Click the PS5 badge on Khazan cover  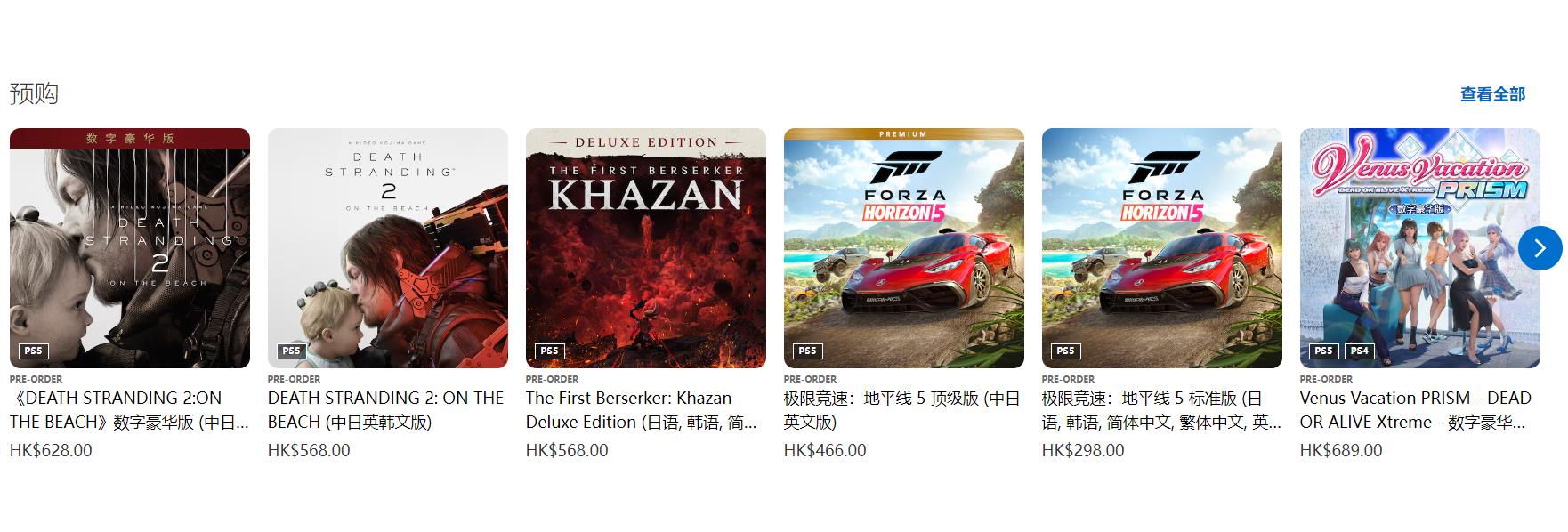pos(549,351)
